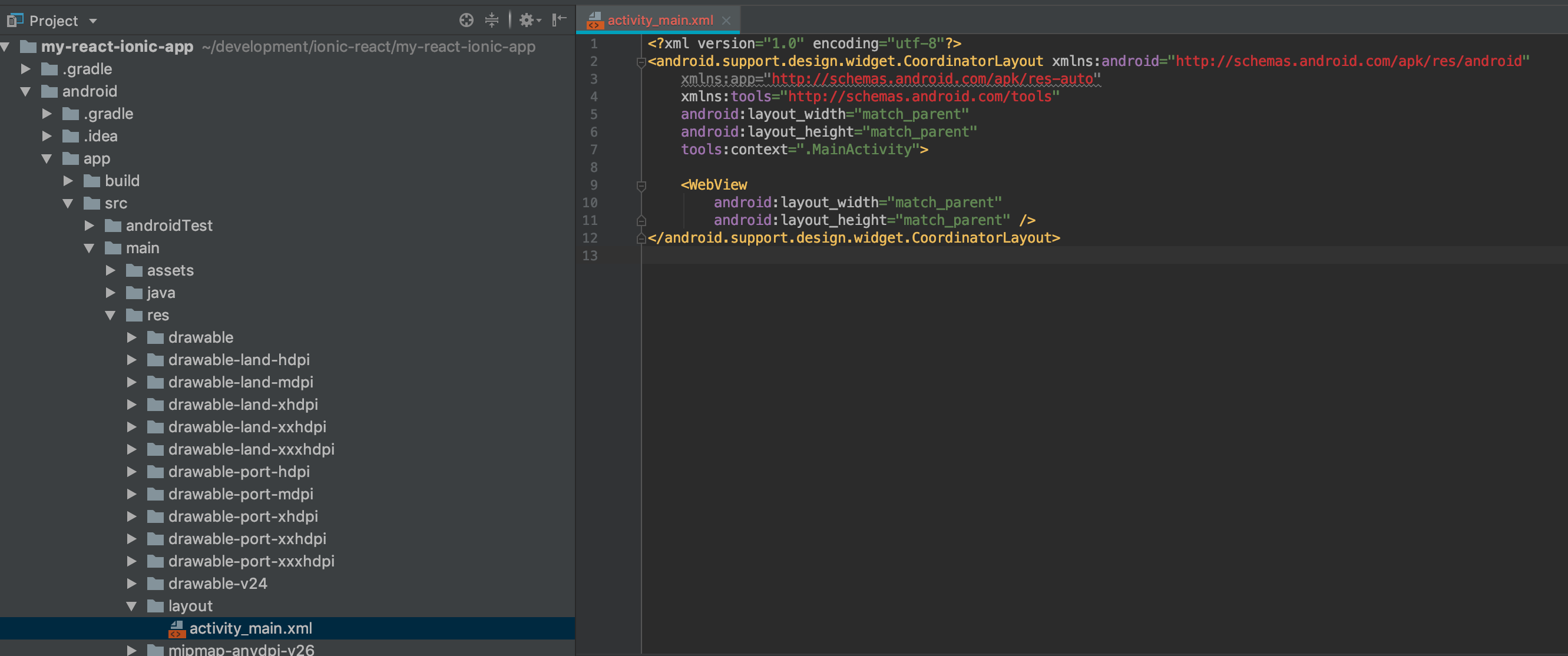Open the Project view settings gear
The image size is (1568, 656).
(x=525, y=20)
